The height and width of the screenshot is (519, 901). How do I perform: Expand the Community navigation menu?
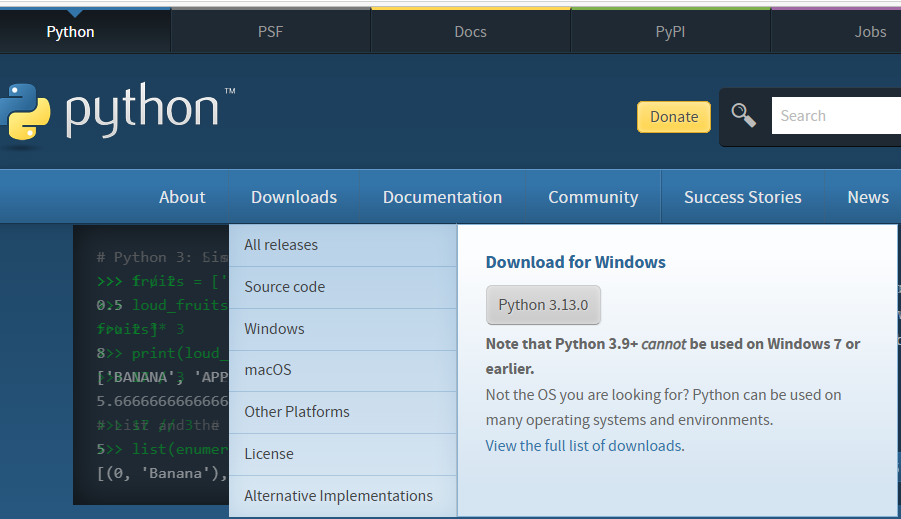[593, 197]
